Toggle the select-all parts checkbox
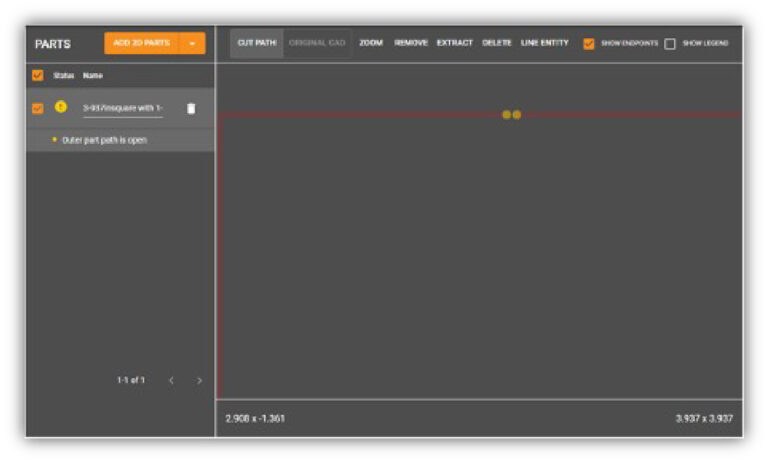This screenshot has width=768, height=463. click(38, 75)
